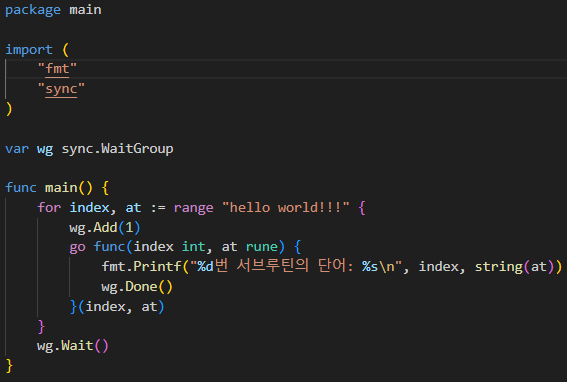Click "fmt.Printf" in the goroutine body
567x382 pixels.
click(x=141, y=267)
